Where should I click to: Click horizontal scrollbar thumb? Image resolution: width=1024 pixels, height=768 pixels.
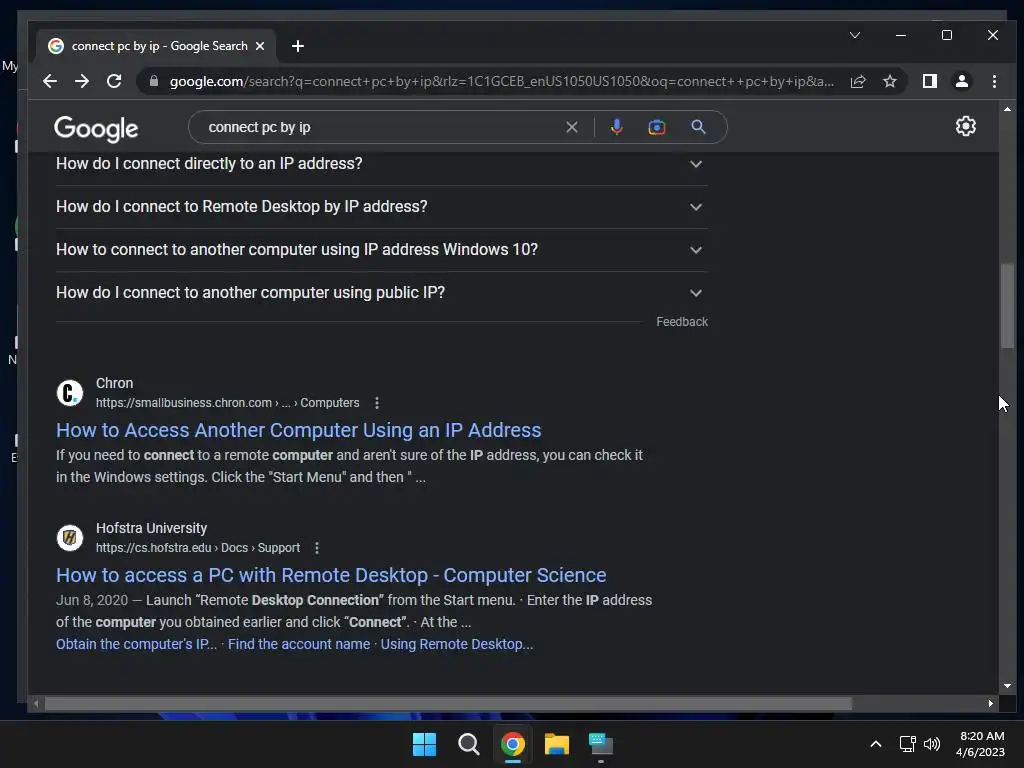(448, 703)
